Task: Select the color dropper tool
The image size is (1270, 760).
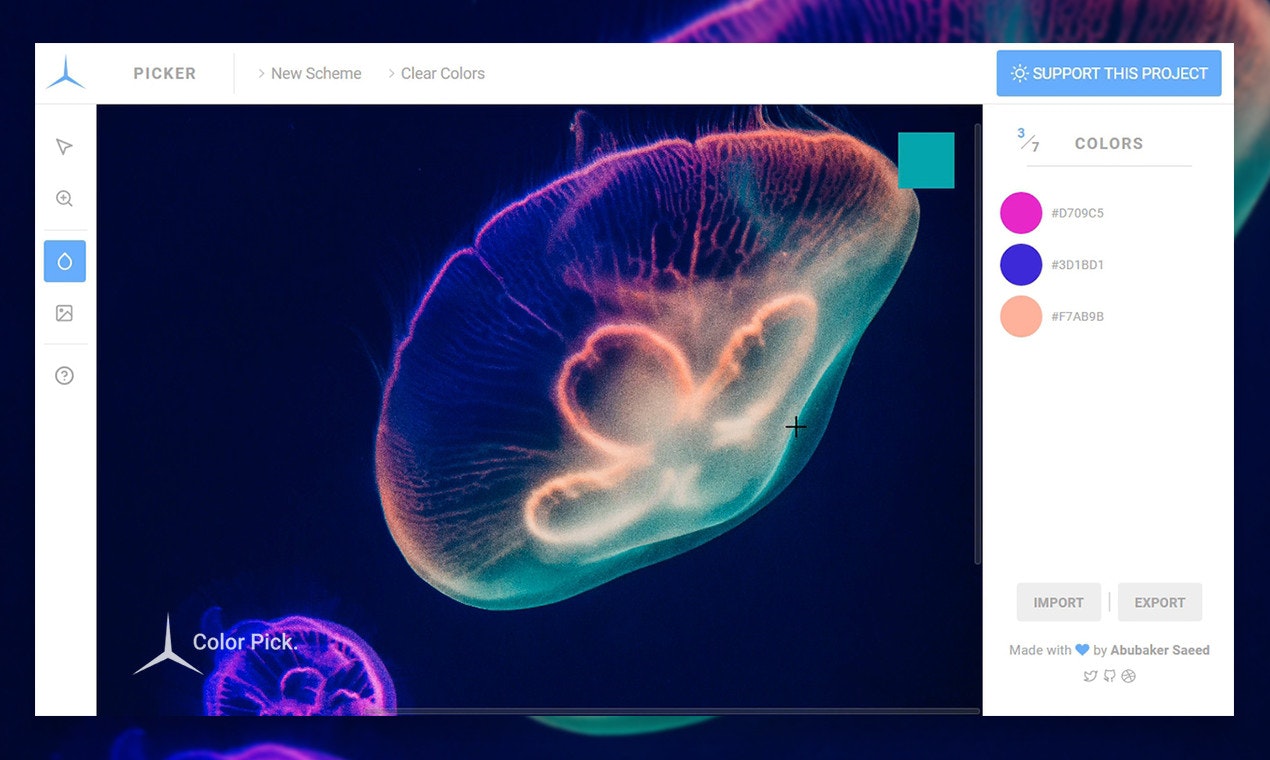Action: click(x=65, y=261)
